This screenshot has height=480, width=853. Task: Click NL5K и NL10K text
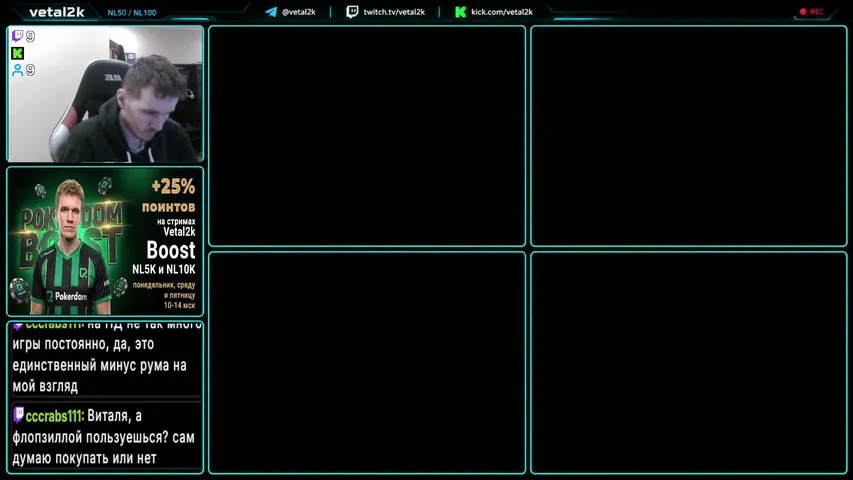[x=163, y=269]
